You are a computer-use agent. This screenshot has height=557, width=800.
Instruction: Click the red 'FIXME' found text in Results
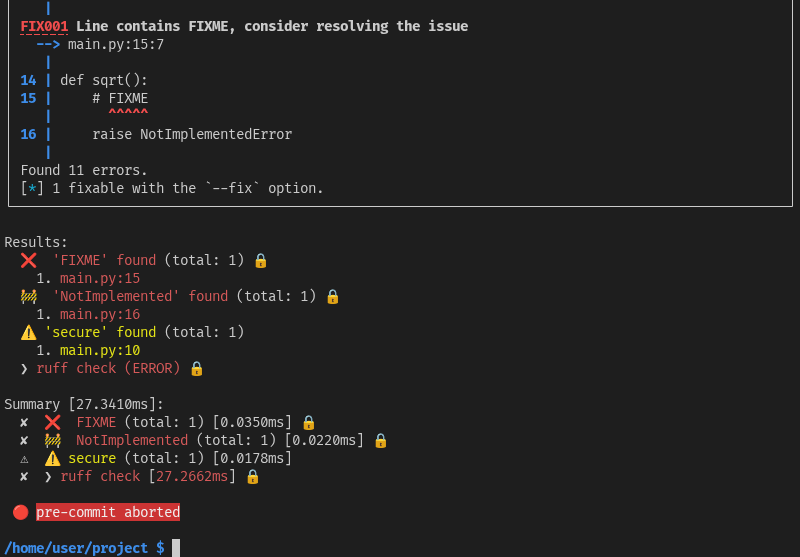[x=104, y=261]
